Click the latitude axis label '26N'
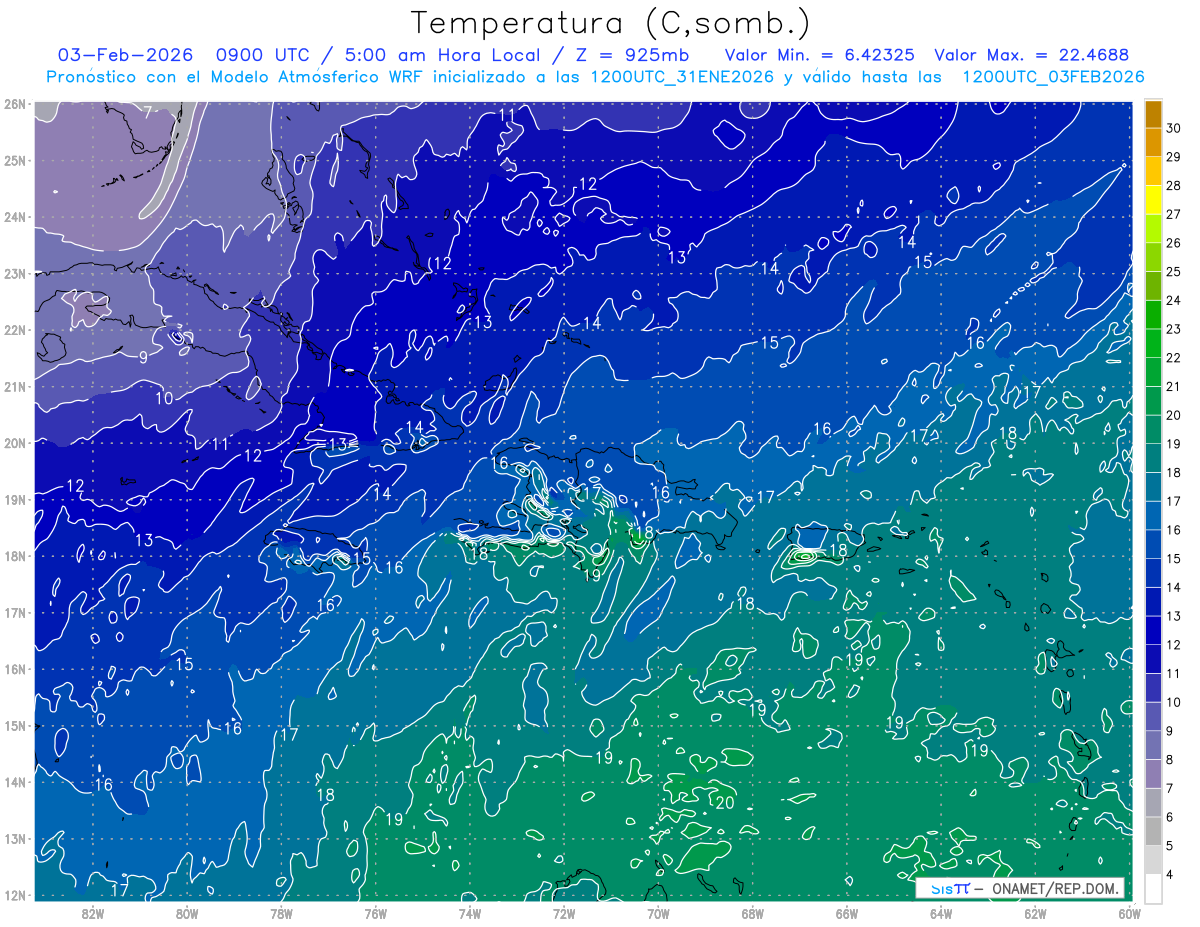Viewport: 1200px width, 927px height. pos(14,104)
